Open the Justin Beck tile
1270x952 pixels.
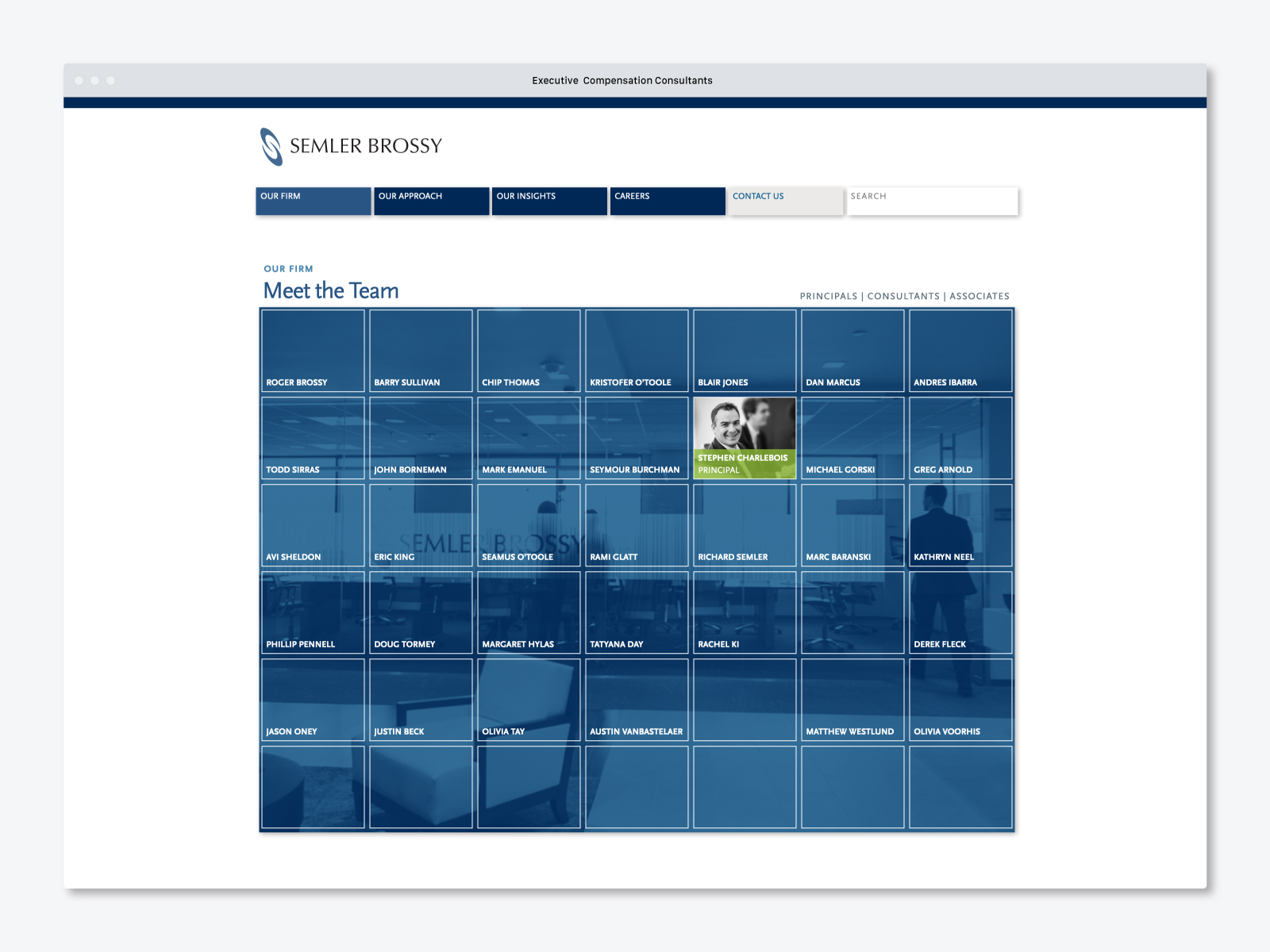click(421, 700)
